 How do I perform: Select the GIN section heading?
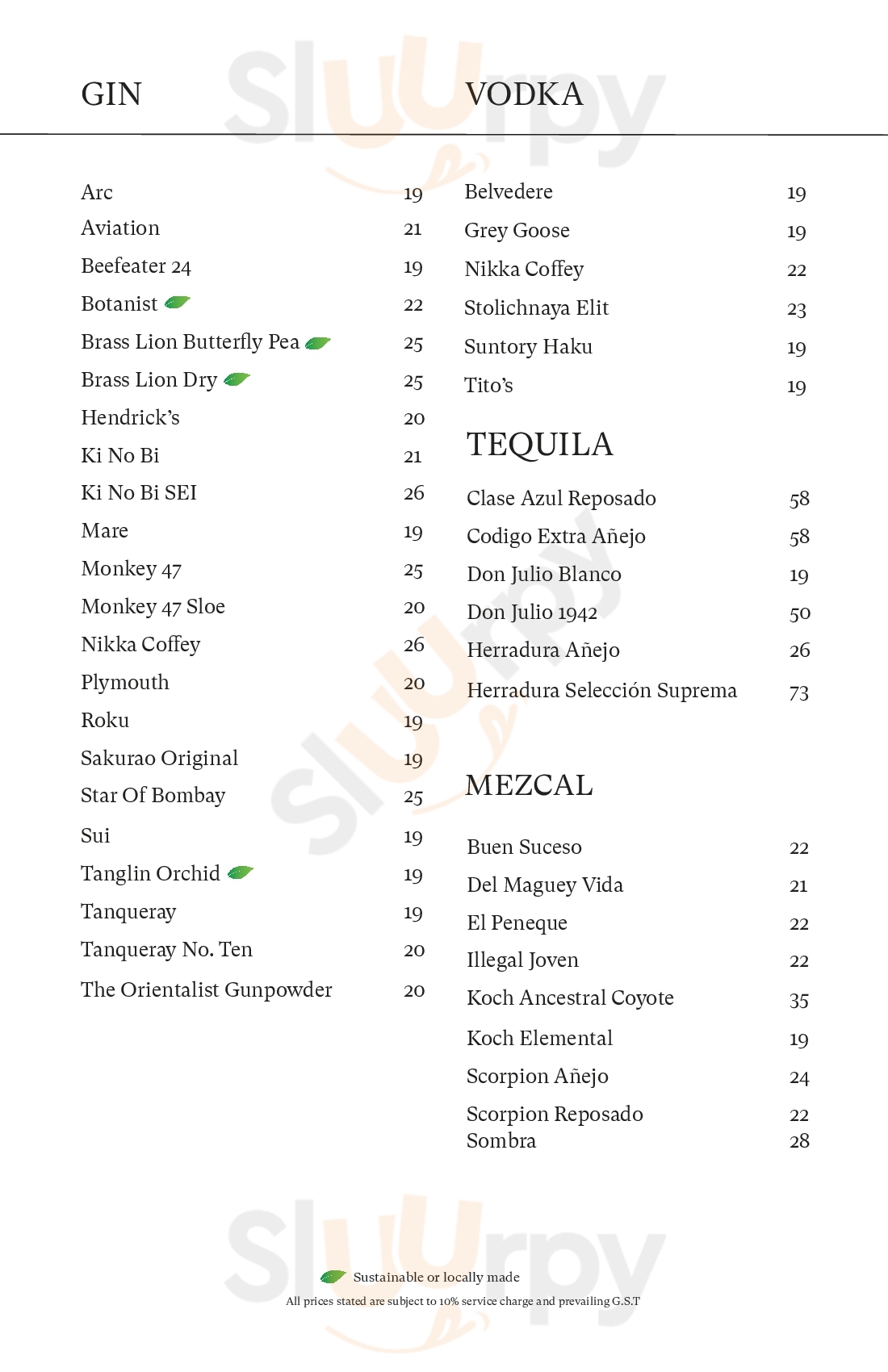[111, 94]
